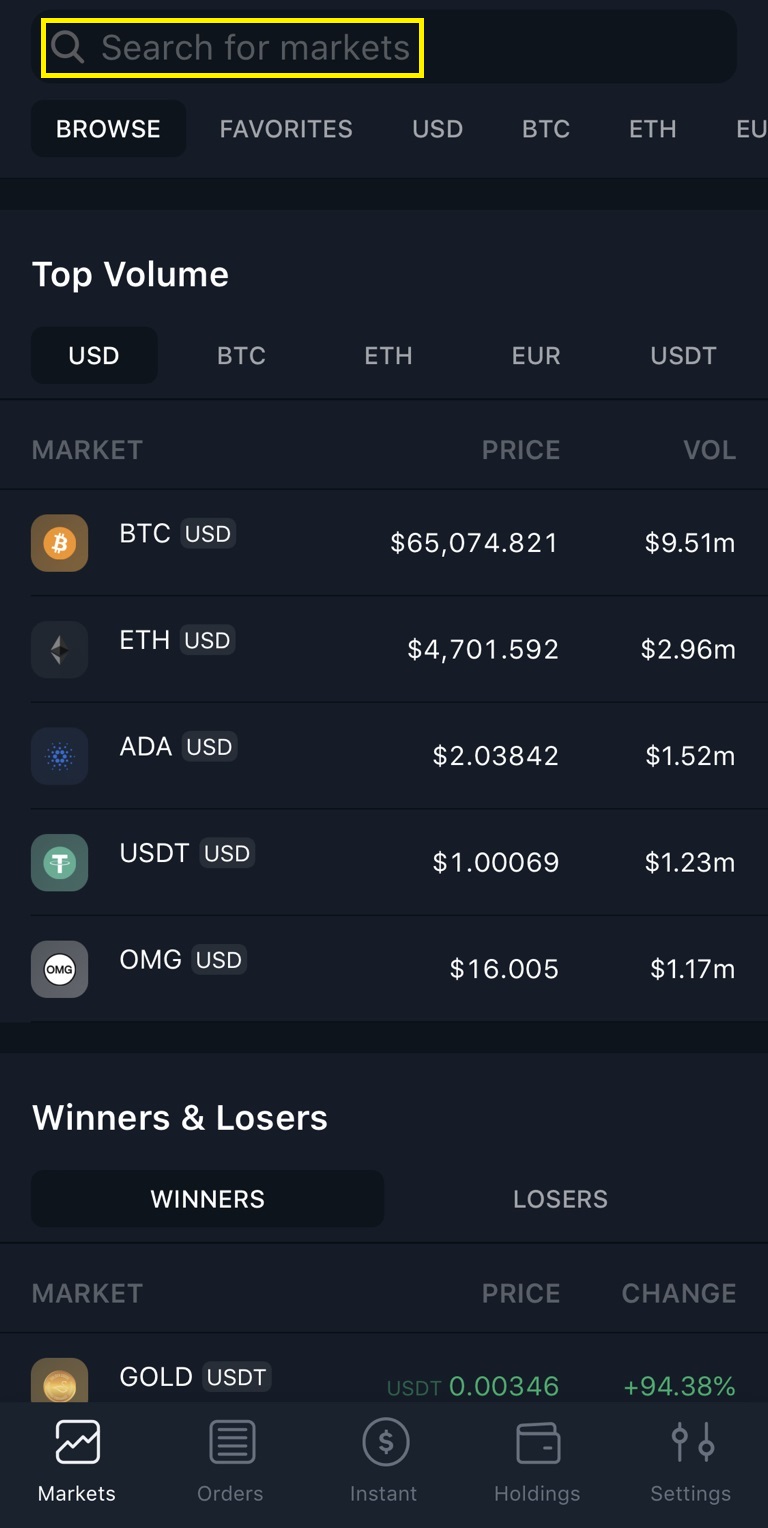Open BTC USD price $65,074.821
Viewport: 768px width, 1528px height.
coord(474,543)
